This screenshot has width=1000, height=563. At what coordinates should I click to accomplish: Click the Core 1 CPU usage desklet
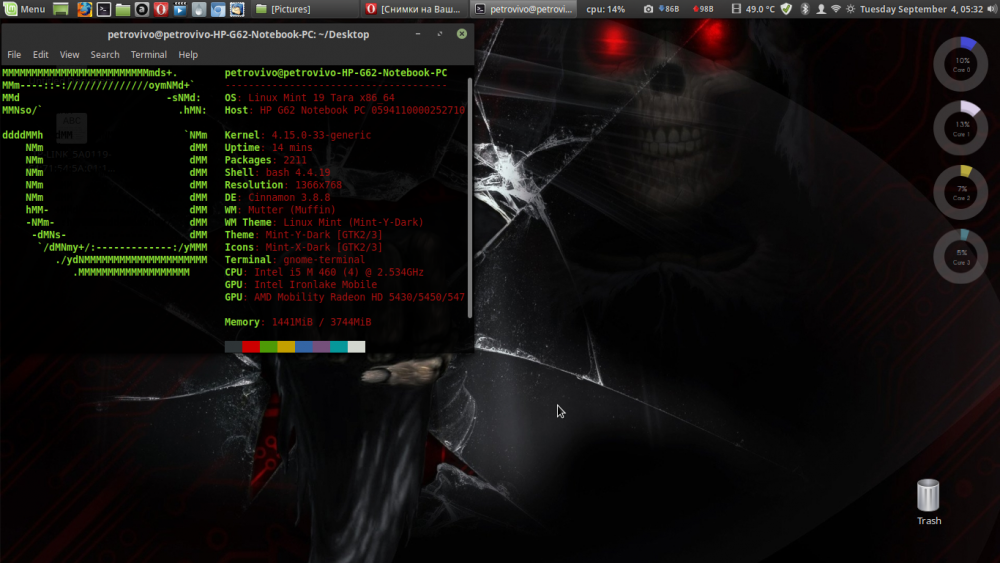point(961,128)
